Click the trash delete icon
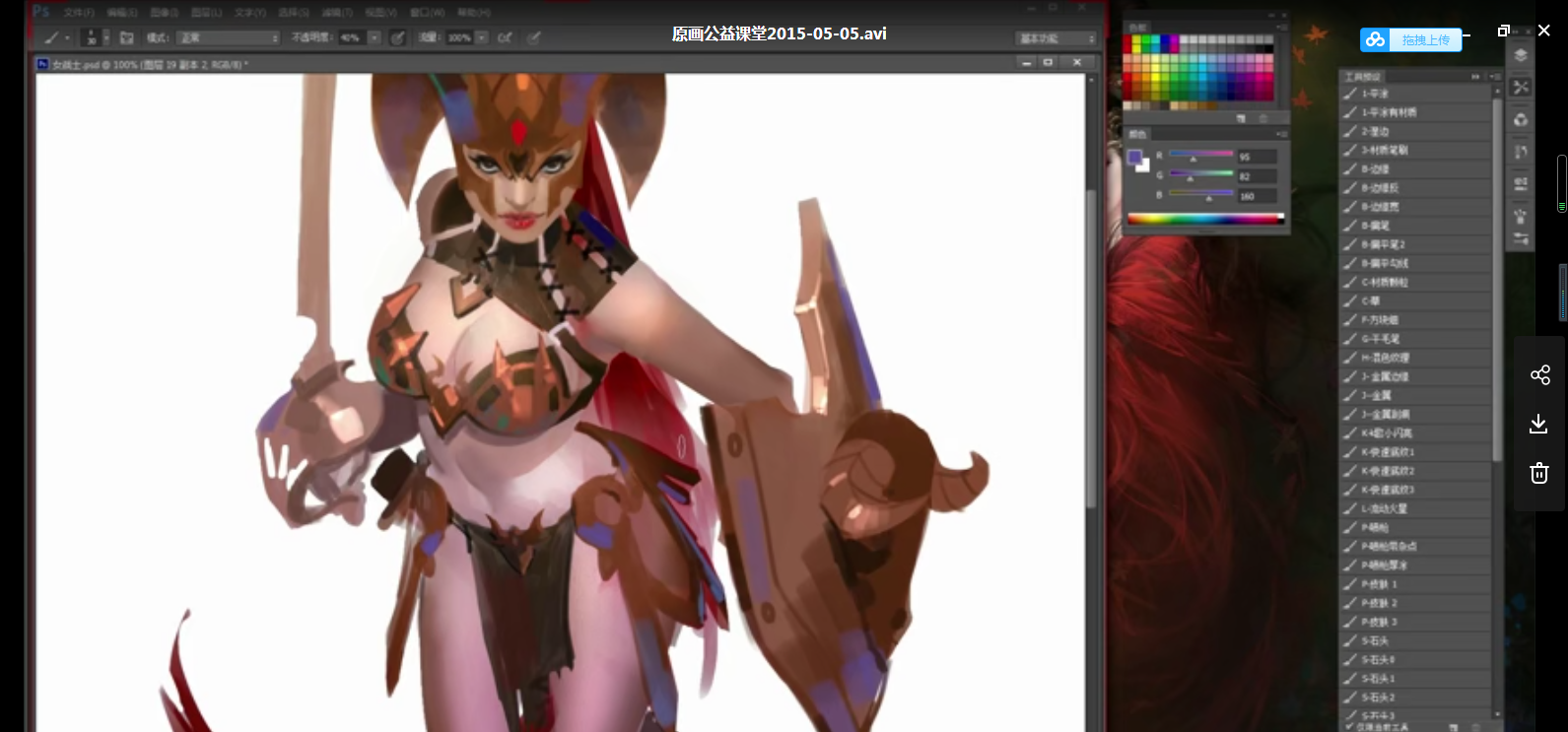The image size is (1568, 732). pos(1538,473)
